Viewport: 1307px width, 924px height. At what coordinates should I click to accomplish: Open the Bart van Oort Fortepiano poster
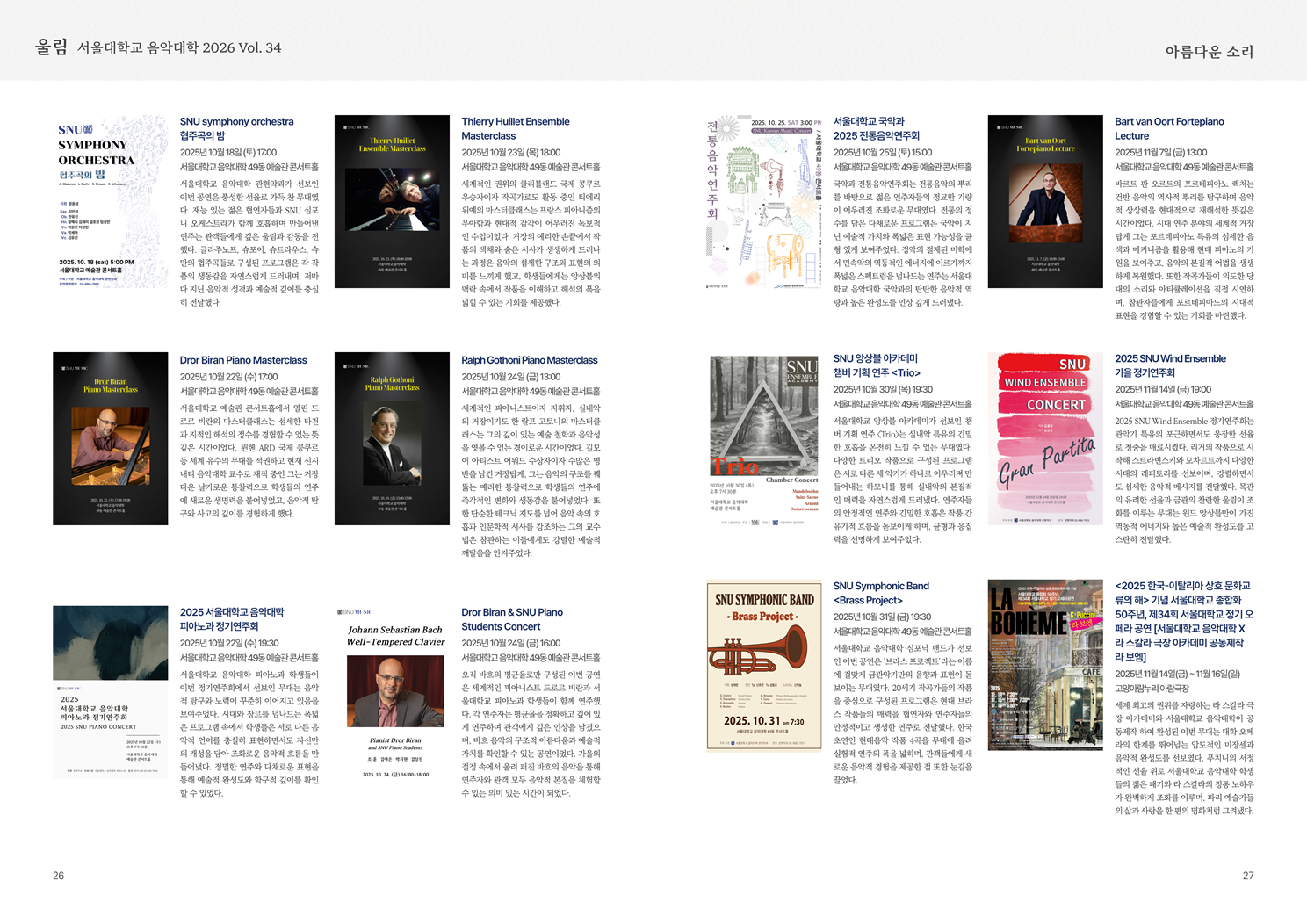1045,201
